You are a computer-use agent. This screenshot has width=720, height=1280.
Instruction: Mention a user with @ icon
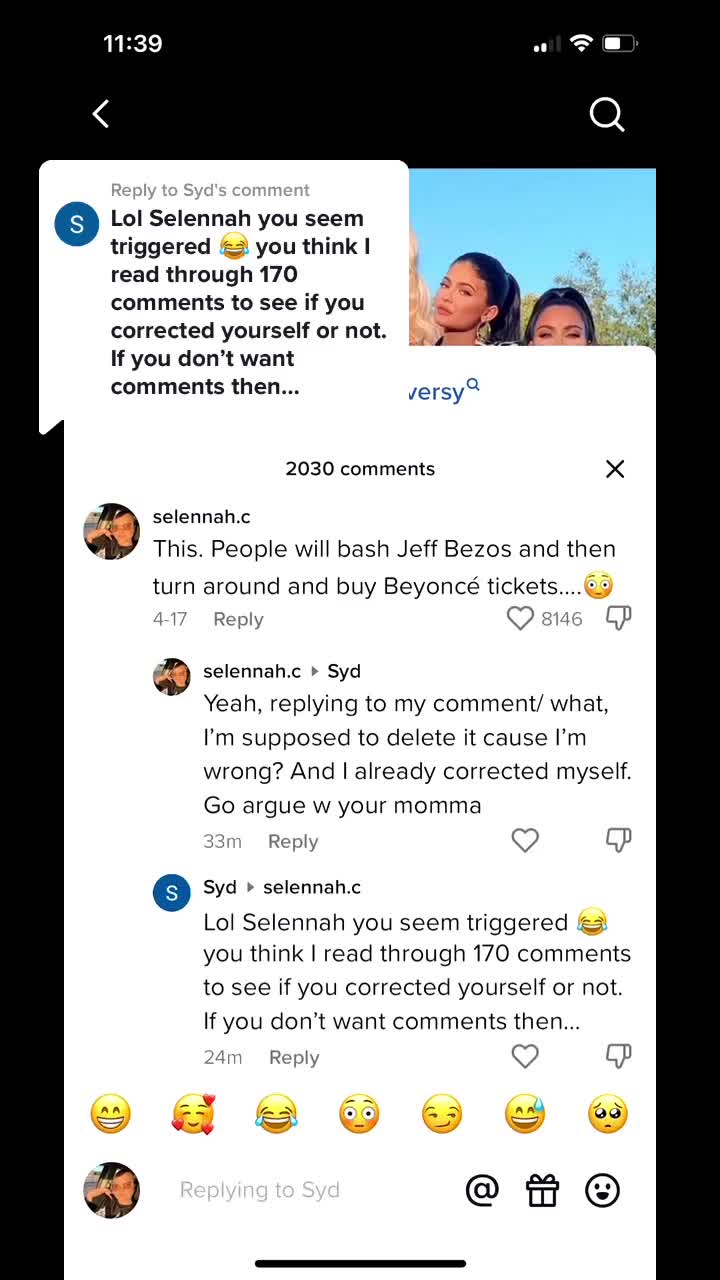point(482,1190)
